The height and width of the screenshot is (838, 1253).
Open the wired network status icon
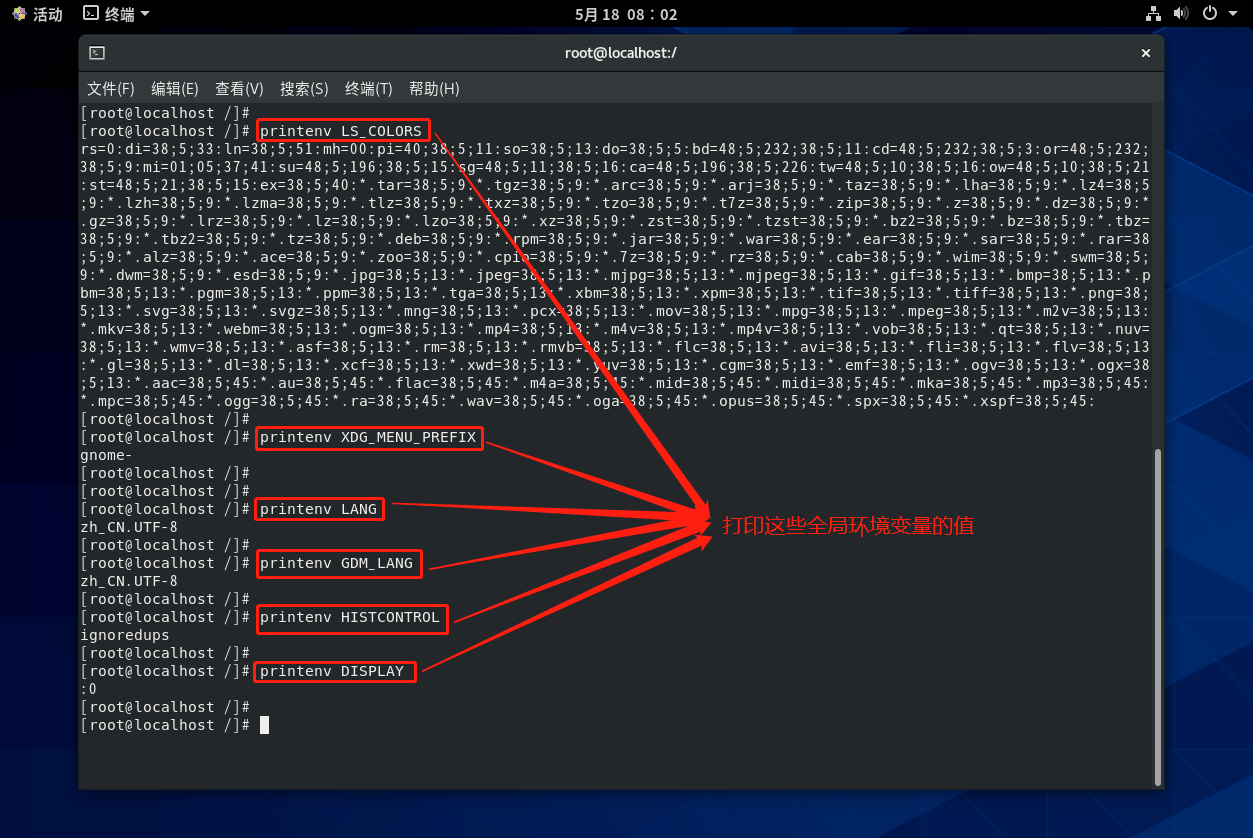1153,14
